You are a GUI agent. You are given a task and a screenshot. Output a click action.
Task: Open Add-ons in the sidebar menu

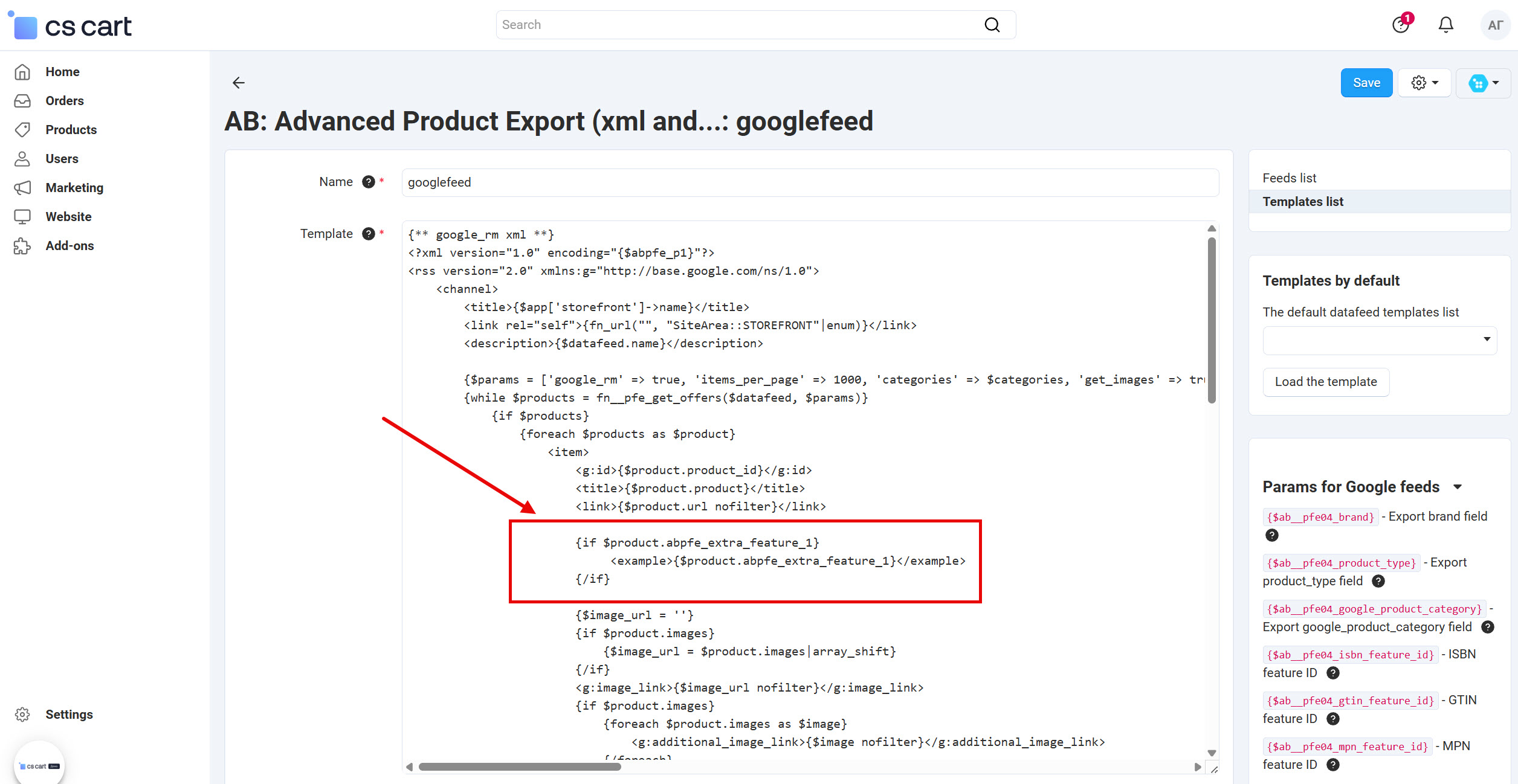(x=70, y=246)
